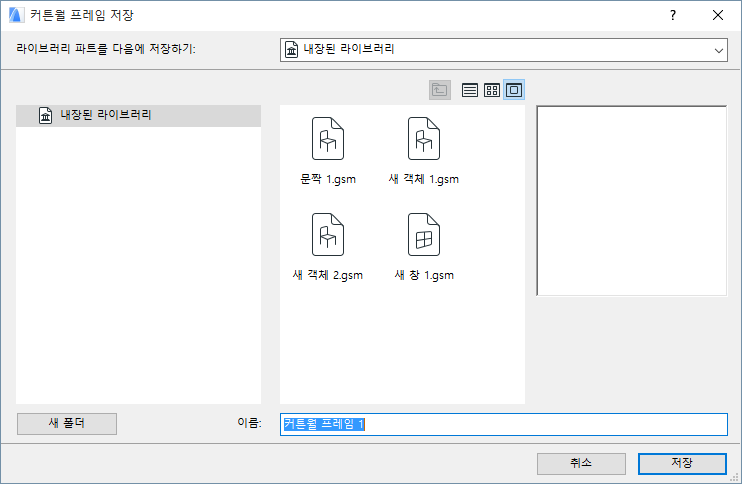The image size is (742, 484).
Task: Select large icons view button
Action: tap(514, 90)
